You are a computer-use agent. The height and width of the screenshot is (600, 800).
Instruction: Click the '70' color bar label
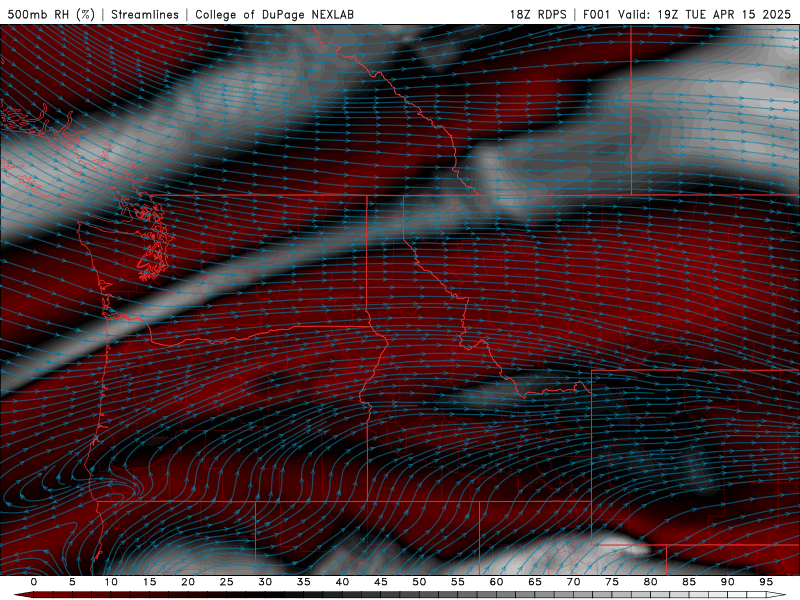click(573, 582)
